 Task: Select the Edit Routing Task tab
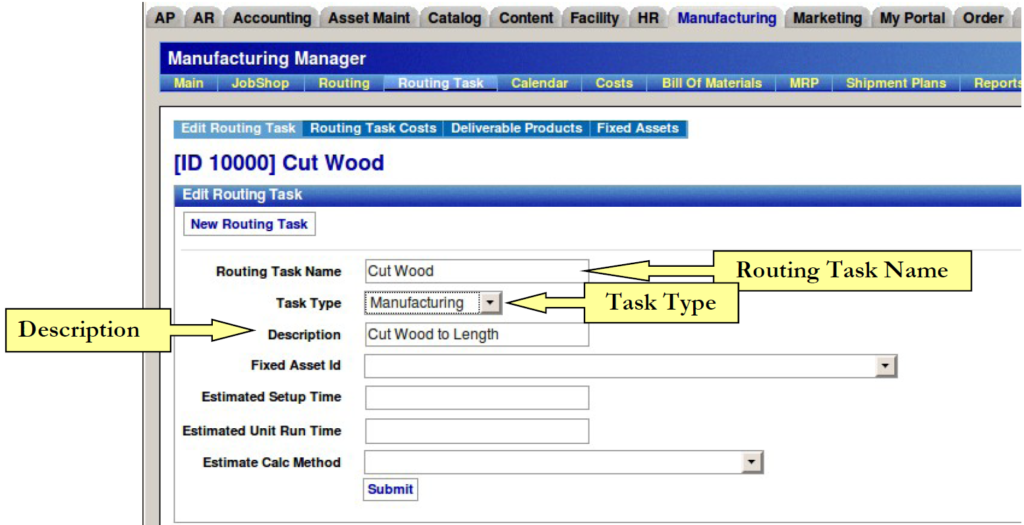[238, 129]
